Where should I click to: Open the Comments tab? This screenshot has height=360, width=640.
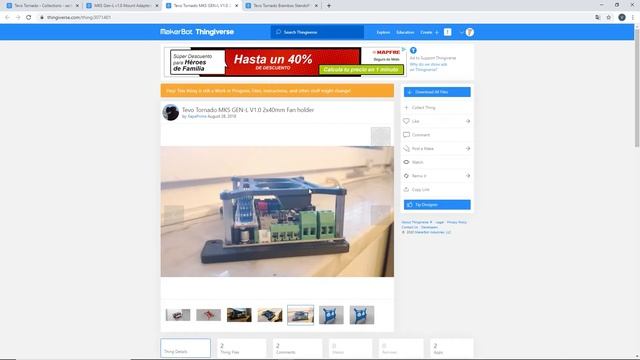click(x=297, y=348)
